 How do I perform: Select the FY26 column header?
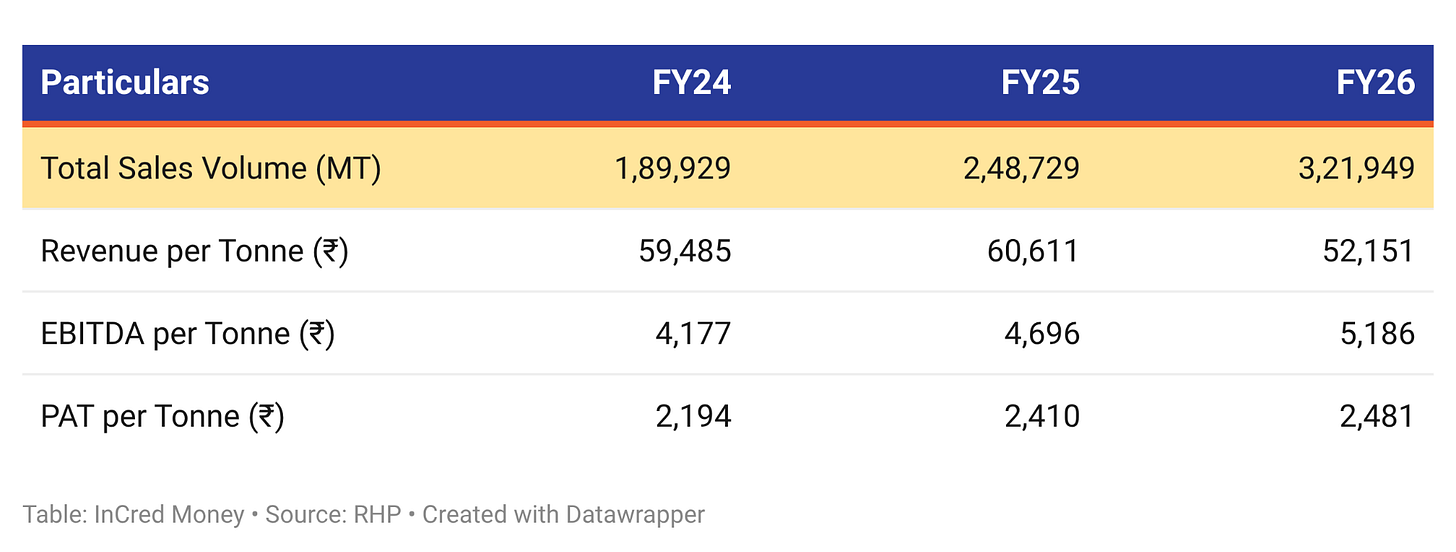pos(1376,82)
